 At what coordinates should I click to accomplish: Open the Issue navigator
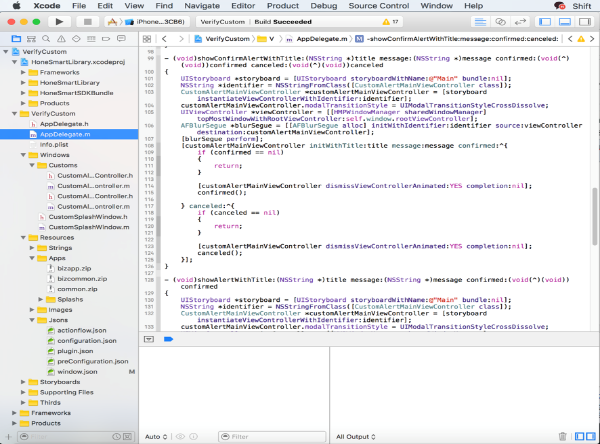(61, 39)
